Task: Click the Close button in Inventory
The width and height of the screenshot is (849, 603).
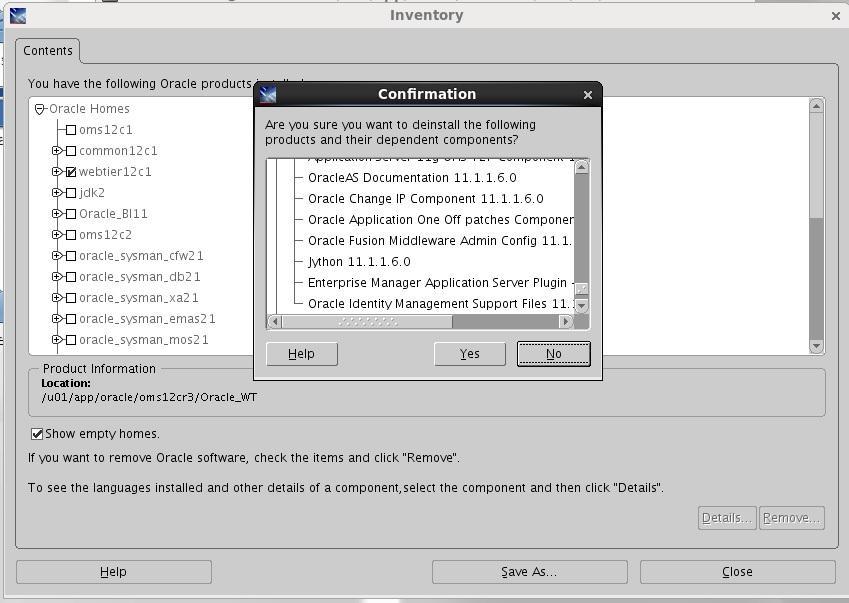Action: point(737,572)
